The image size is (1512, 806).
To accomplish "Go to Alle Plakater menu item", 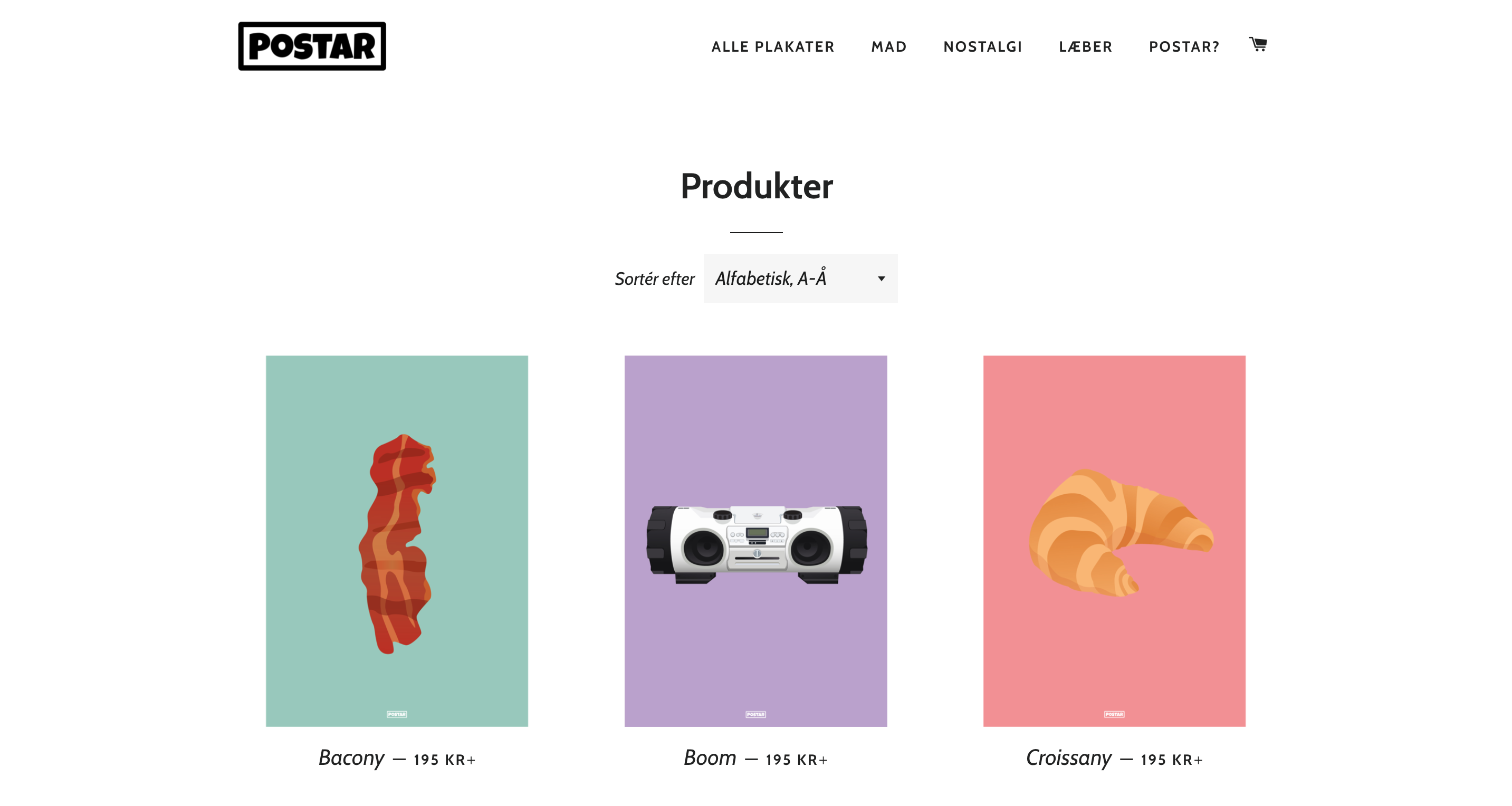I will pos(772,47).
